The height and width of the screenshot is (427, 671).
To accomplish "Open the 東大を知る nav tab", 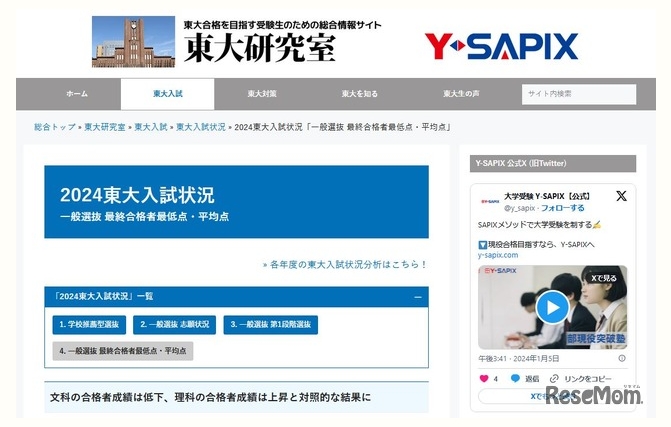I will click(x=359, y=94).
